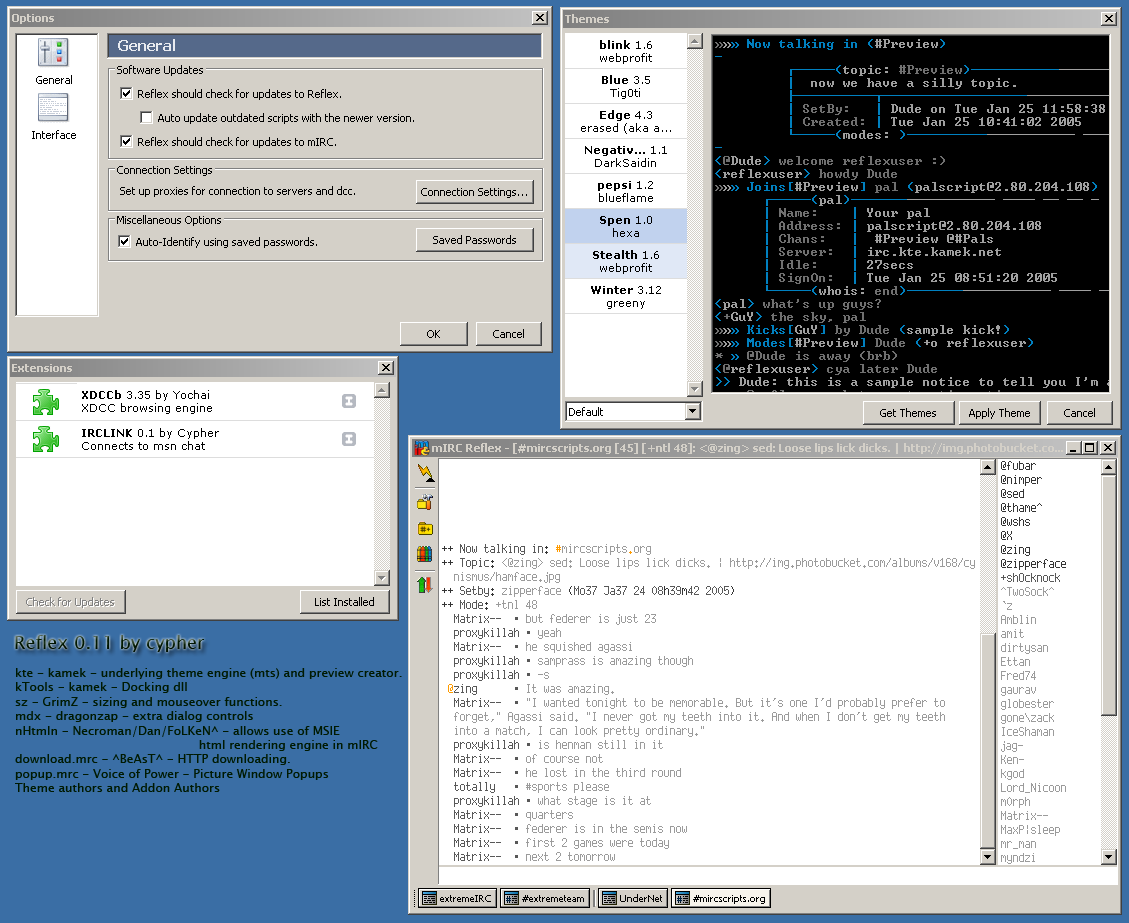Select the XDCCb 3.35 by Yochai extension row

coord(194,401)
